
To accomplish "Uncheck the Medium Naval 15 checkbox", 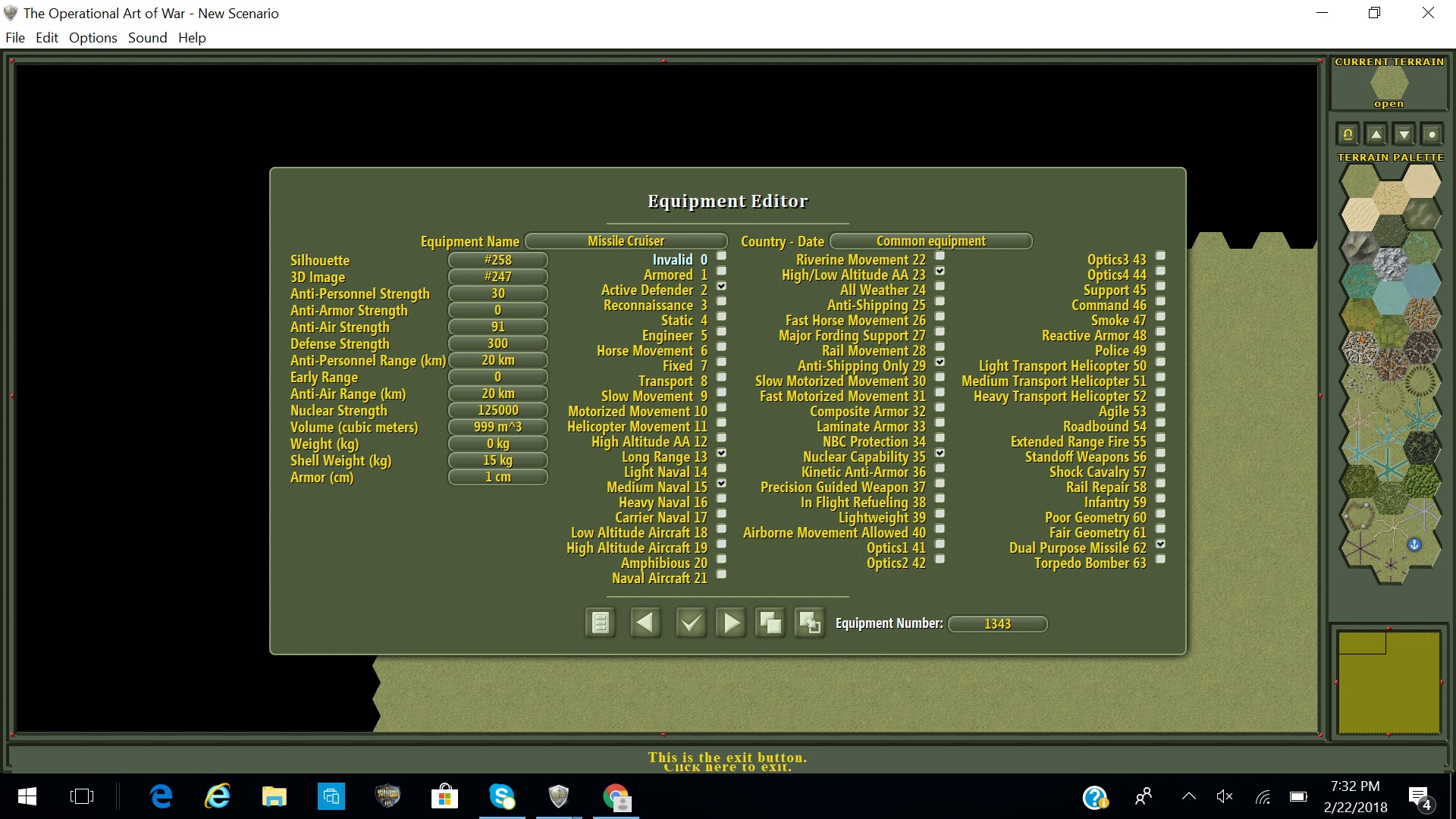I will (x=721, y=483).
